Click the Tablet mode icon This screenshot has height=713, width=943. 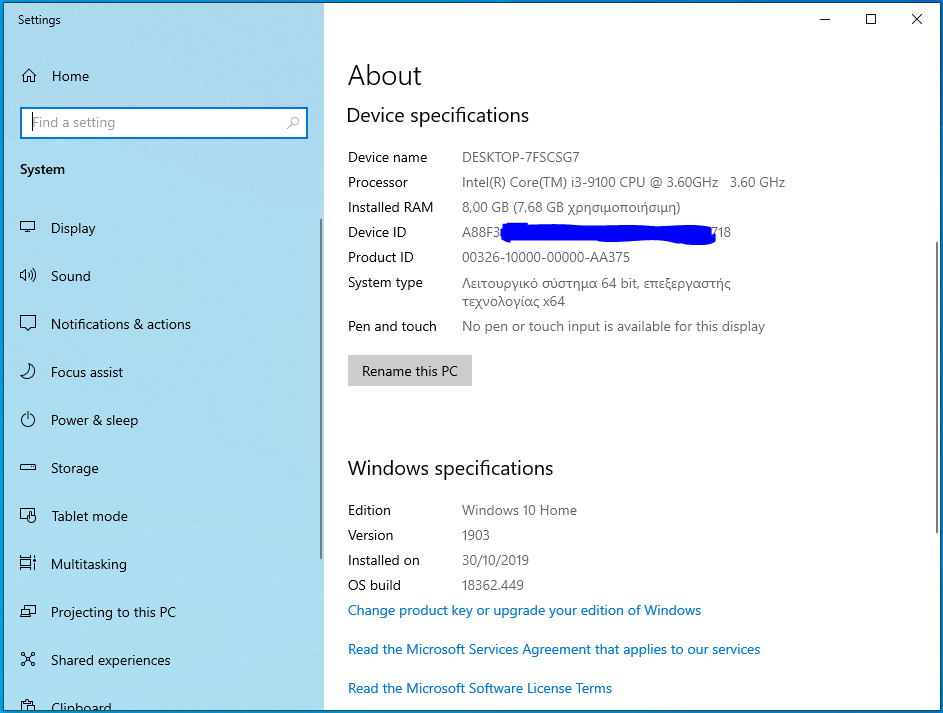28,516
